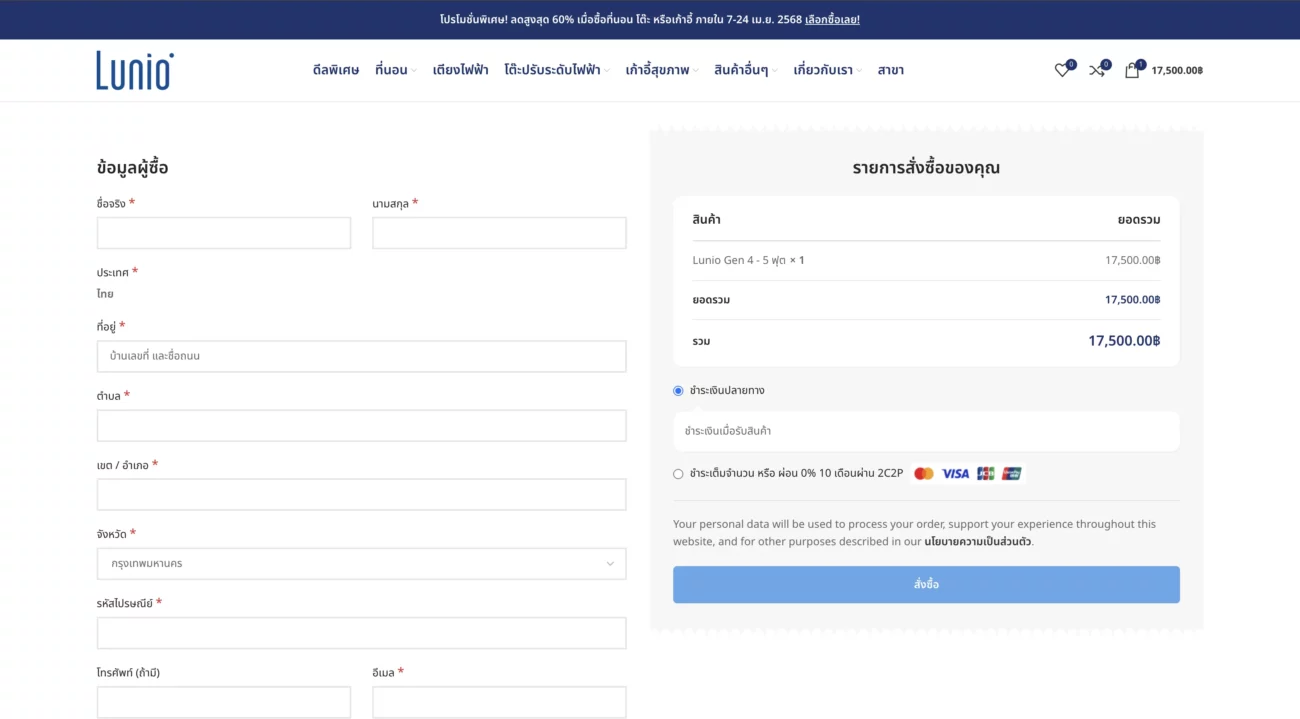Open the เตียงไฟฟ้า menu item

click(461, 70)
